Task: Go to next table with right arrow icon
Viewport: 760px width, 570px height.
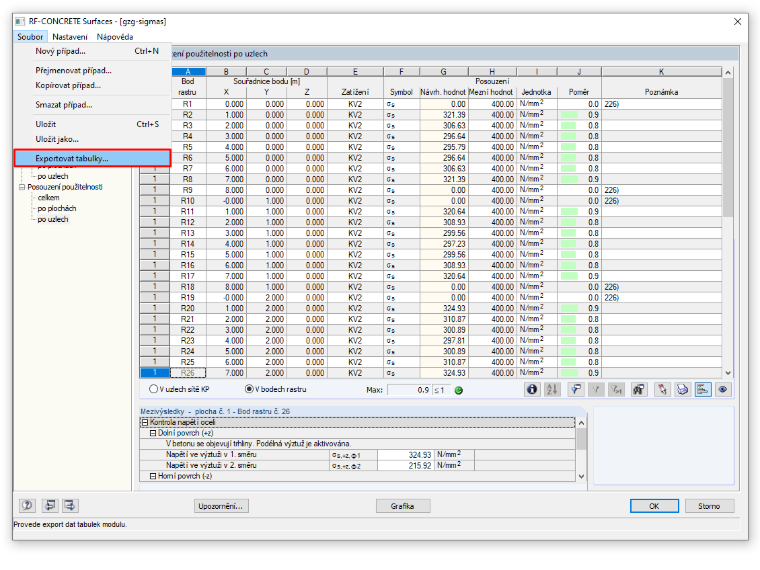Action: [x=70, y=506]
